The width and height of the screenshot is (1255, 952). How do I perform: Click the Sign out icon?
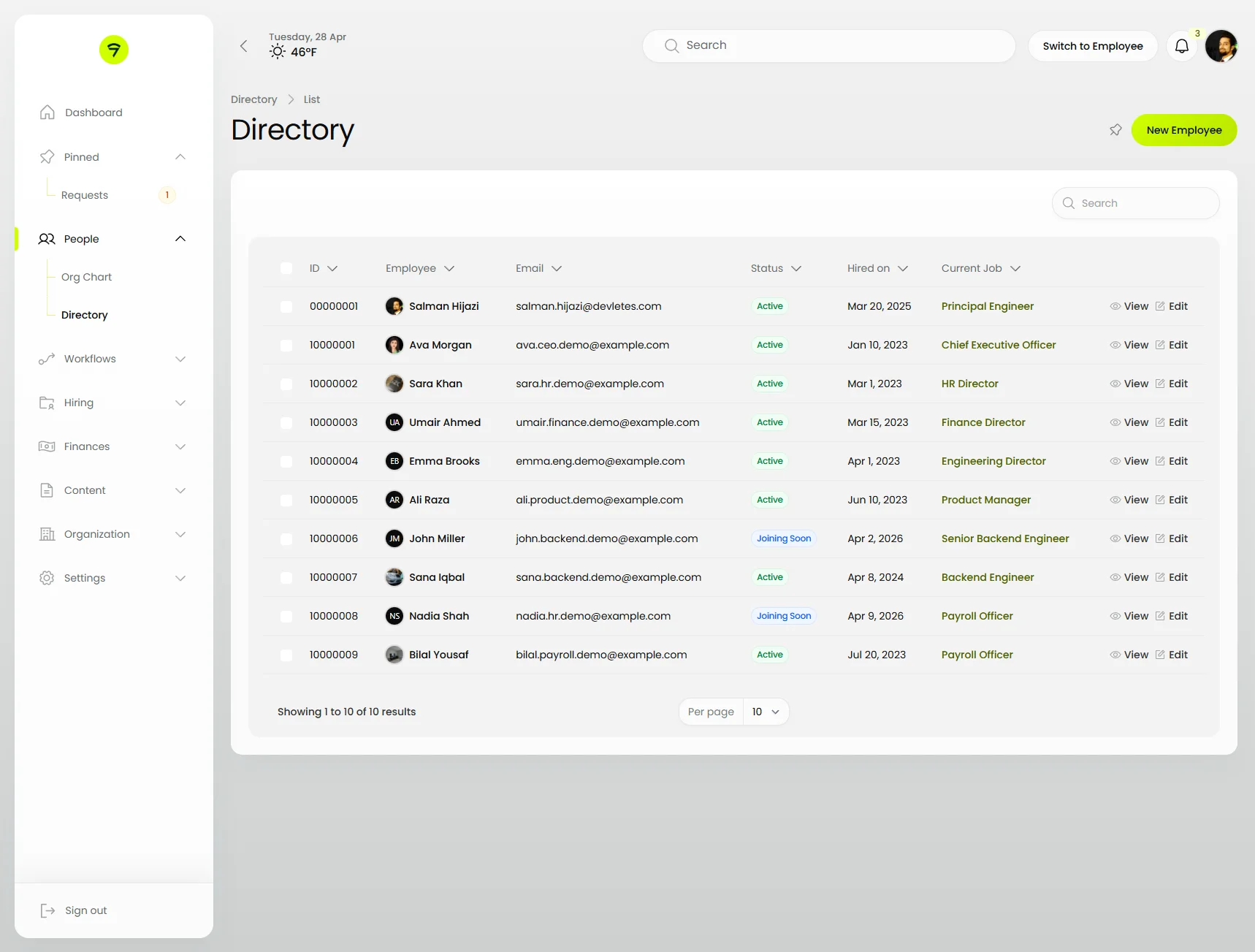point(47,910)
